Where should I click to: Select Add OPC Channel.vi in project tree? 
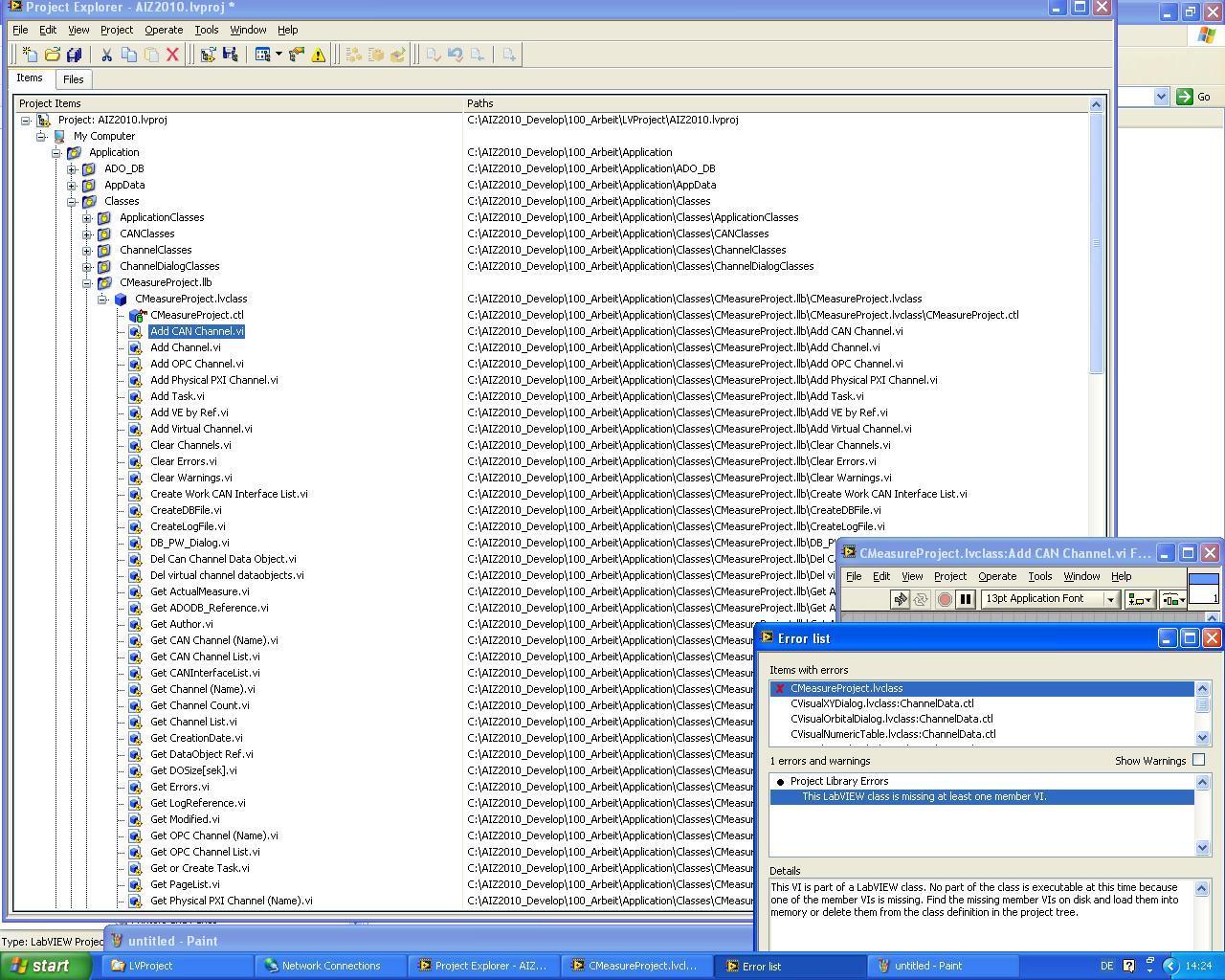coord(196,364)
